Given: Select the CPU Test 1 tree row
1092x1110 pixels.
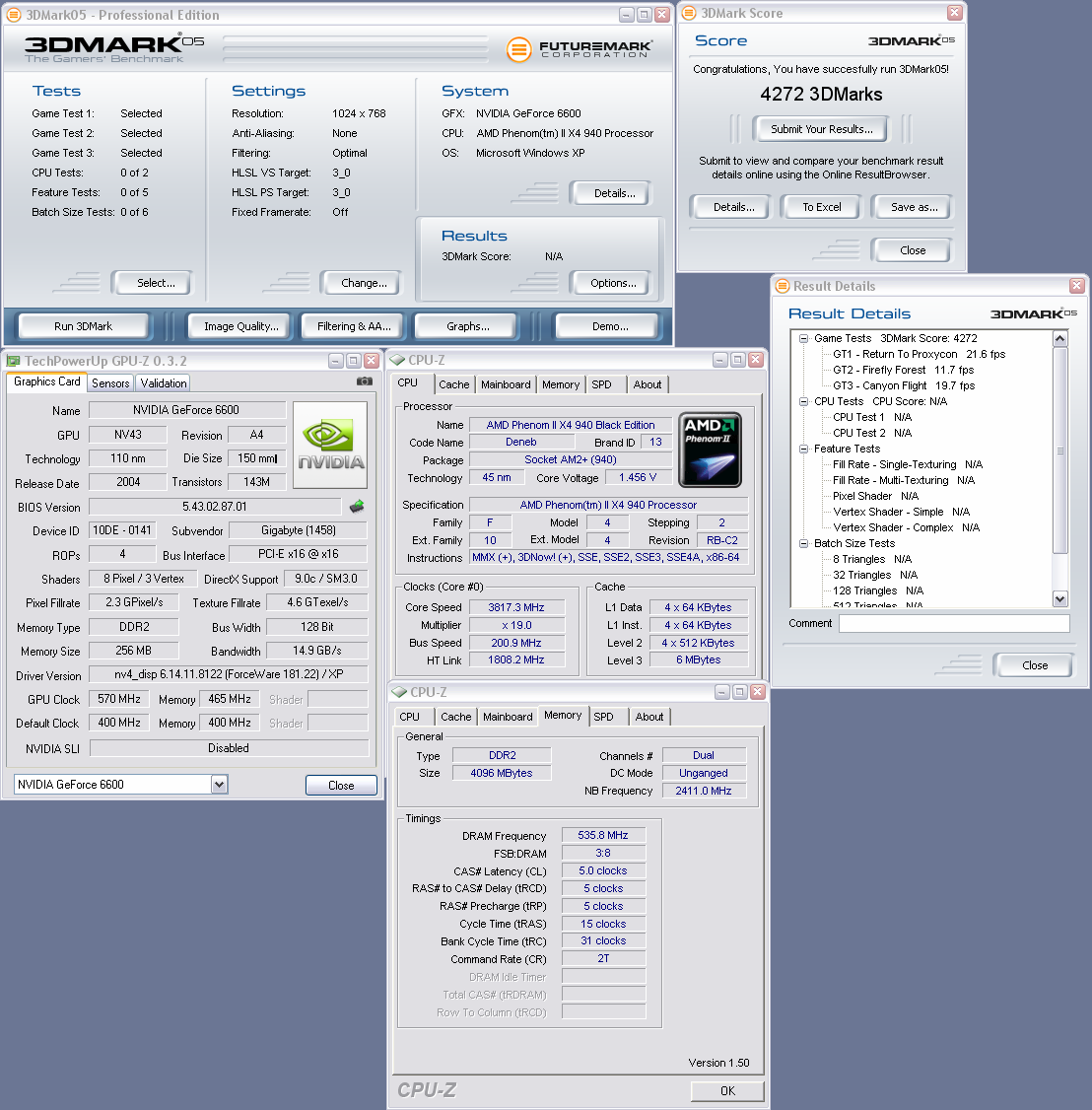Looking at the screenshot, I should tap(872, 417).
